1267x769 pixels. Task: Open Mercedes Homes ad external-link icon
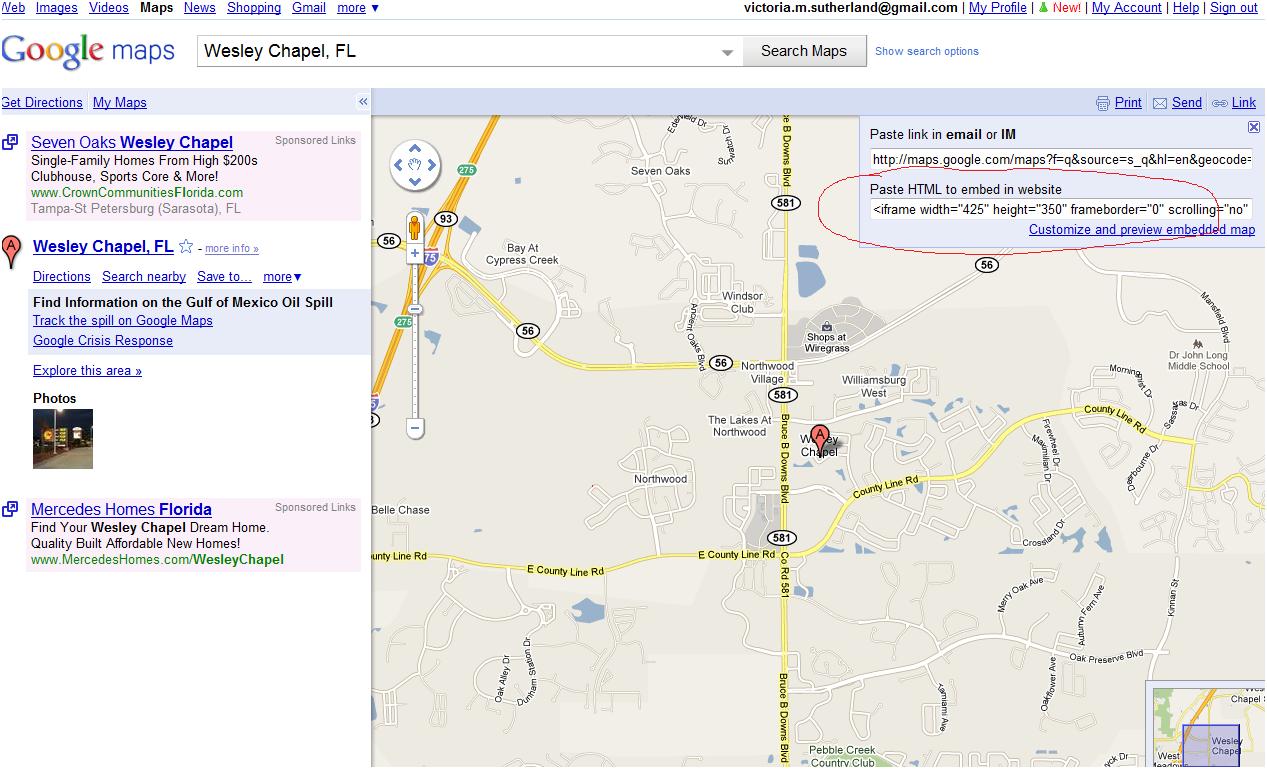point(10,509)
